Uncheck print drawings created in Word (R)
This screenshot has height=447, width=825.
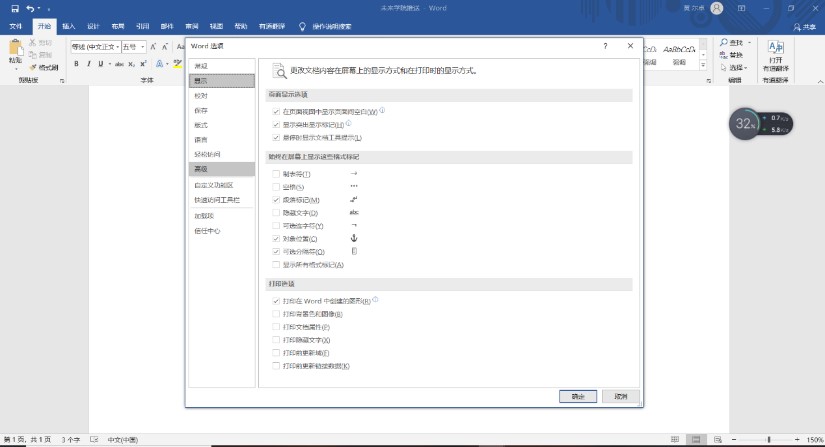276,301
